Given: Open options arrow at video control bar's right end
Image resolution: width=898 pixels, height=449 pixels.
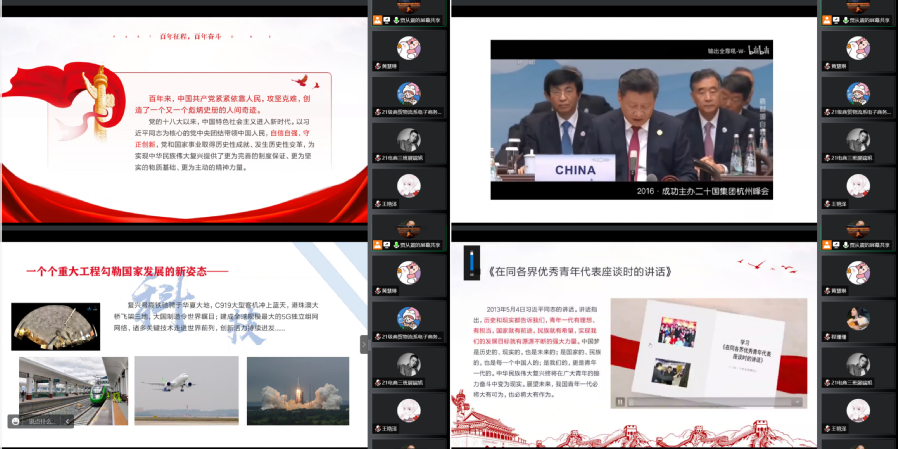Looking at the screenshot, I should coord(798,402).
